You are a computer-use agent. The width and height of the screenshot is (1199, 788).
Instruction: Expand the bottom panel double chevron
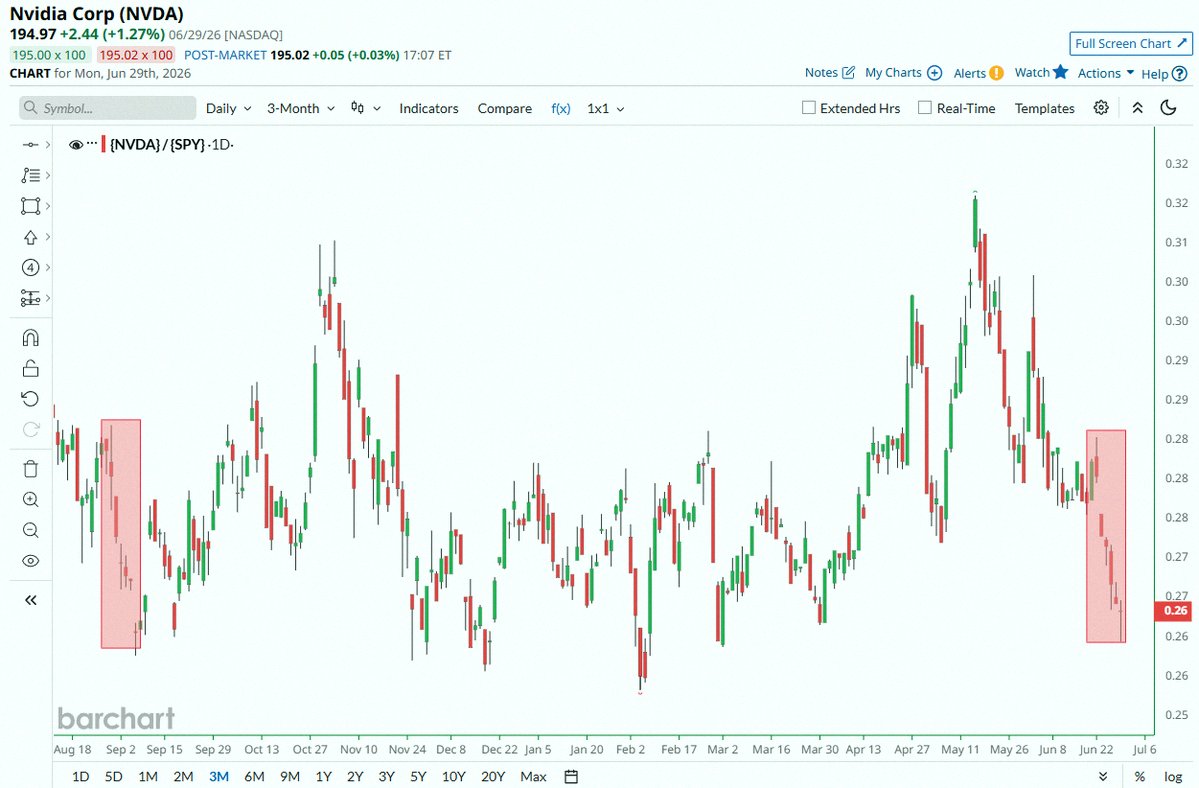[1103, 777]
